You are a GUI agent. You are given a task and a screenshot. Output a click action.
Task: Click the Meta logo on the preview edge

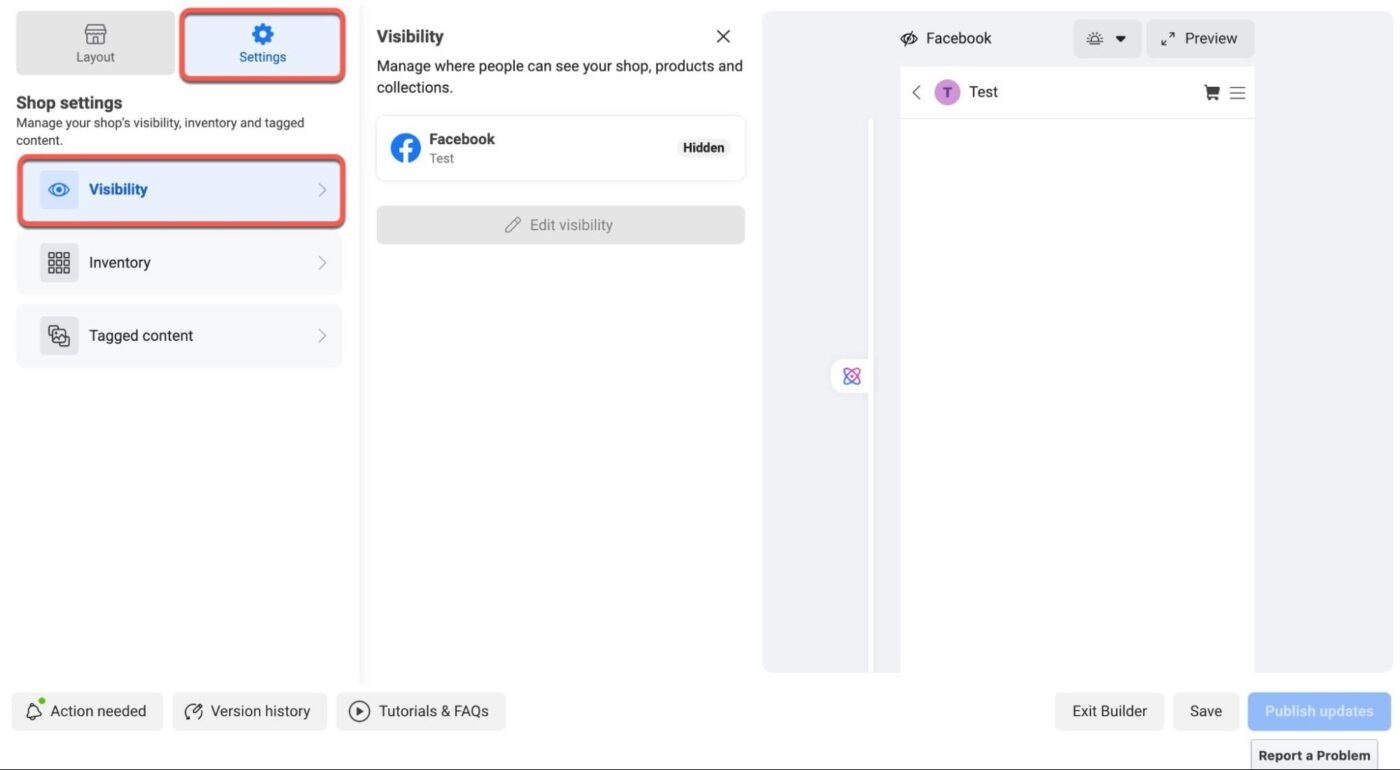851,375
